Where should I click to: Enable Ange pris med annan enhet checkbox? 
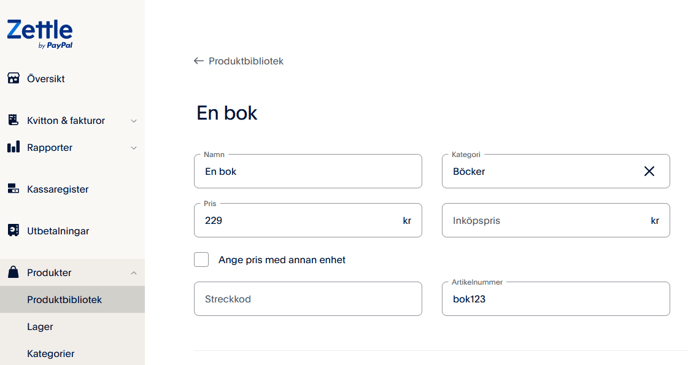(x=201, y=259)
